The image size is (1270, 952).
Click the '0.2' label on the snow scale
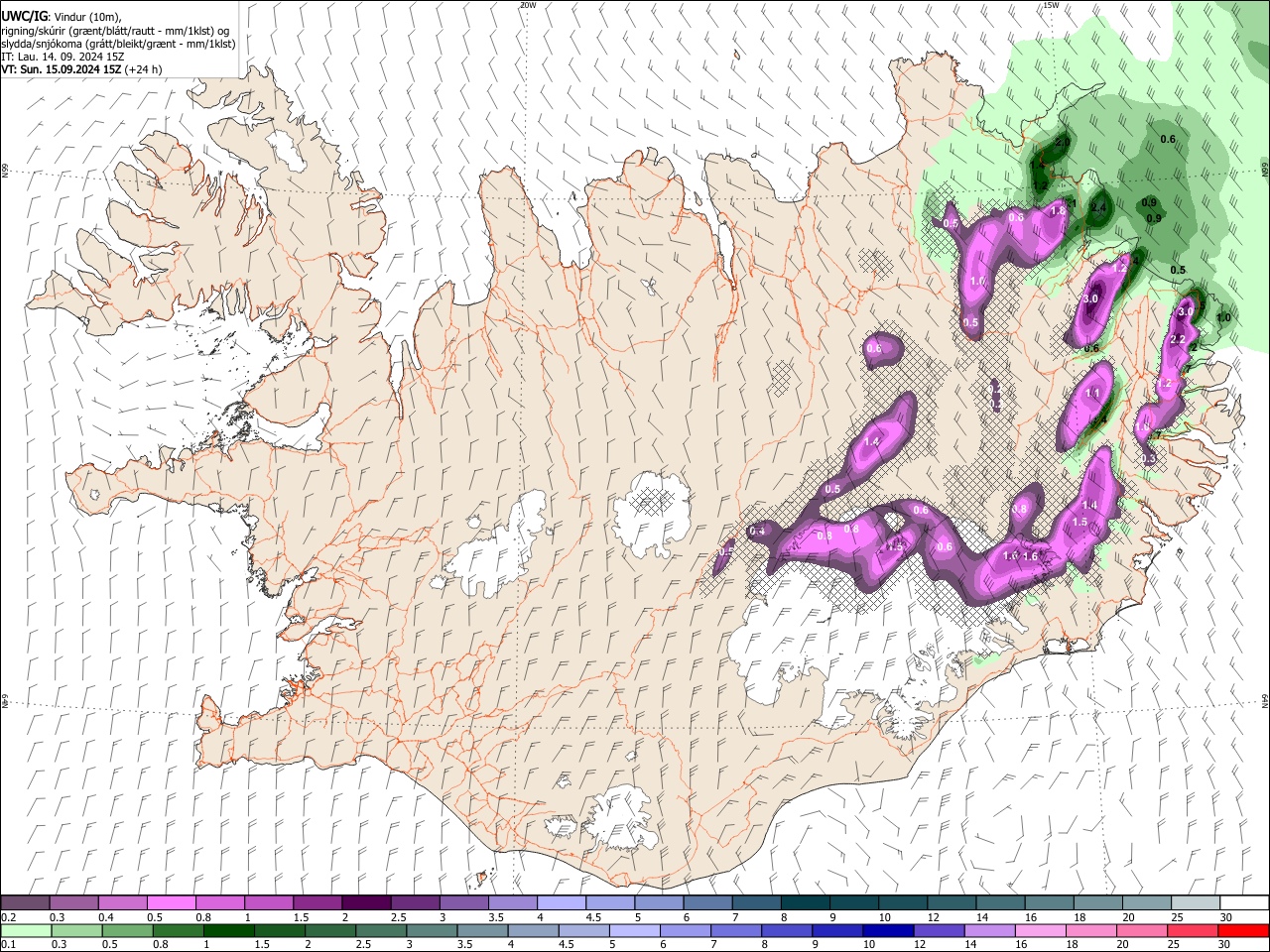tap(8, 917)
